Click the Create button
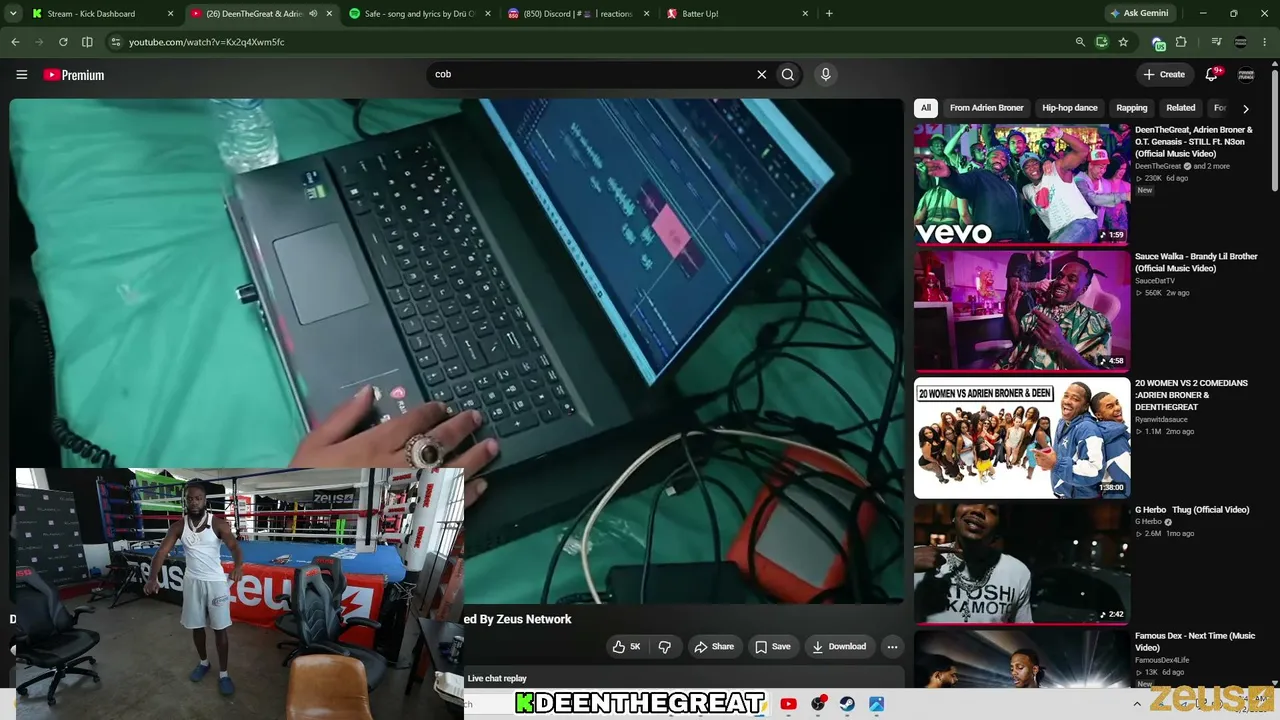The width and height of the screenshot is (1280, 720). (1164, 74)
